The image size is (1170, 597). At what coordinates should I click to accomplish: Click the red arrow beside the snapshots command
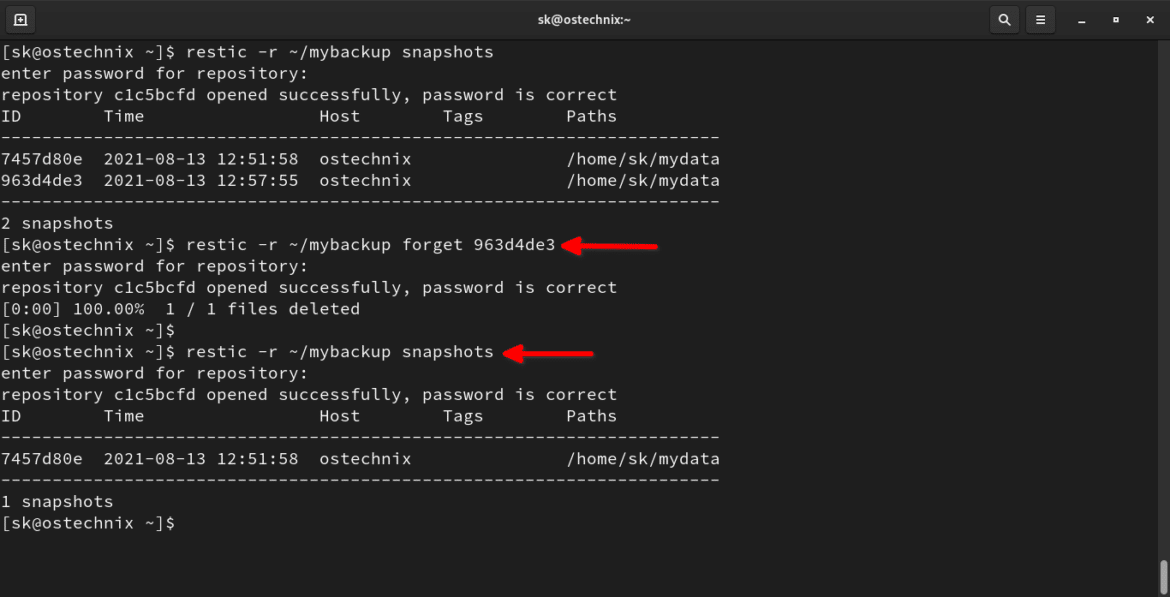tap(548, 352)
